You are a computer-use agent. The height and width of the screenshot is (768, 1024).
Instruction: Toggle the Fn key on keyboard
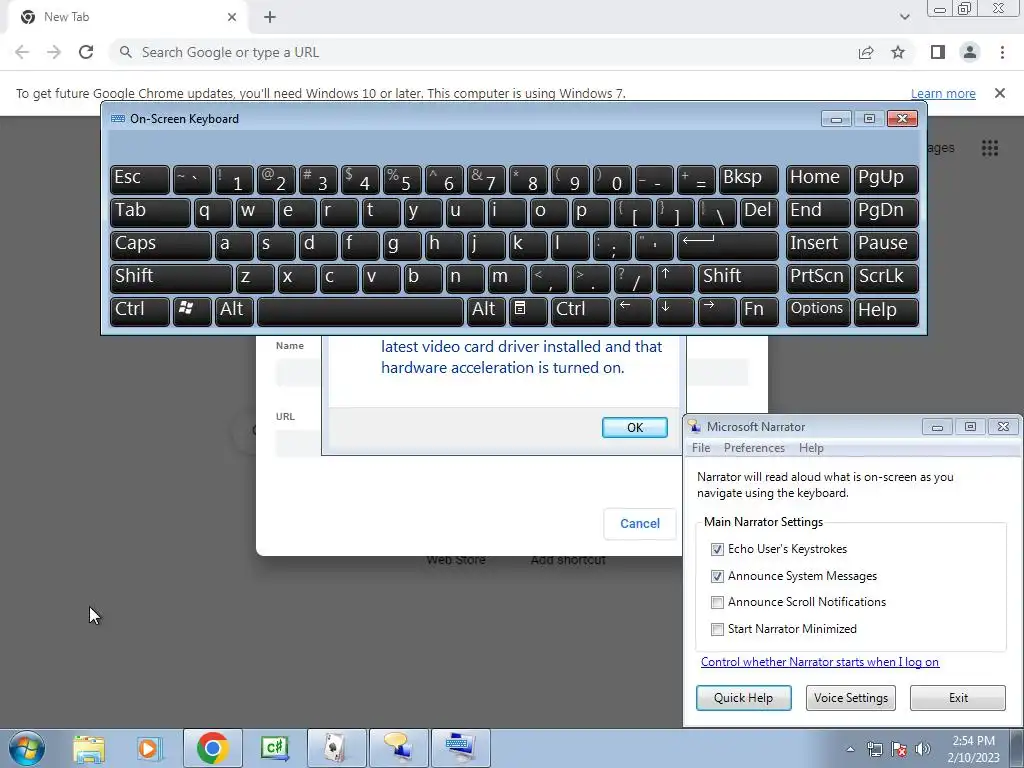coord(759,311)
